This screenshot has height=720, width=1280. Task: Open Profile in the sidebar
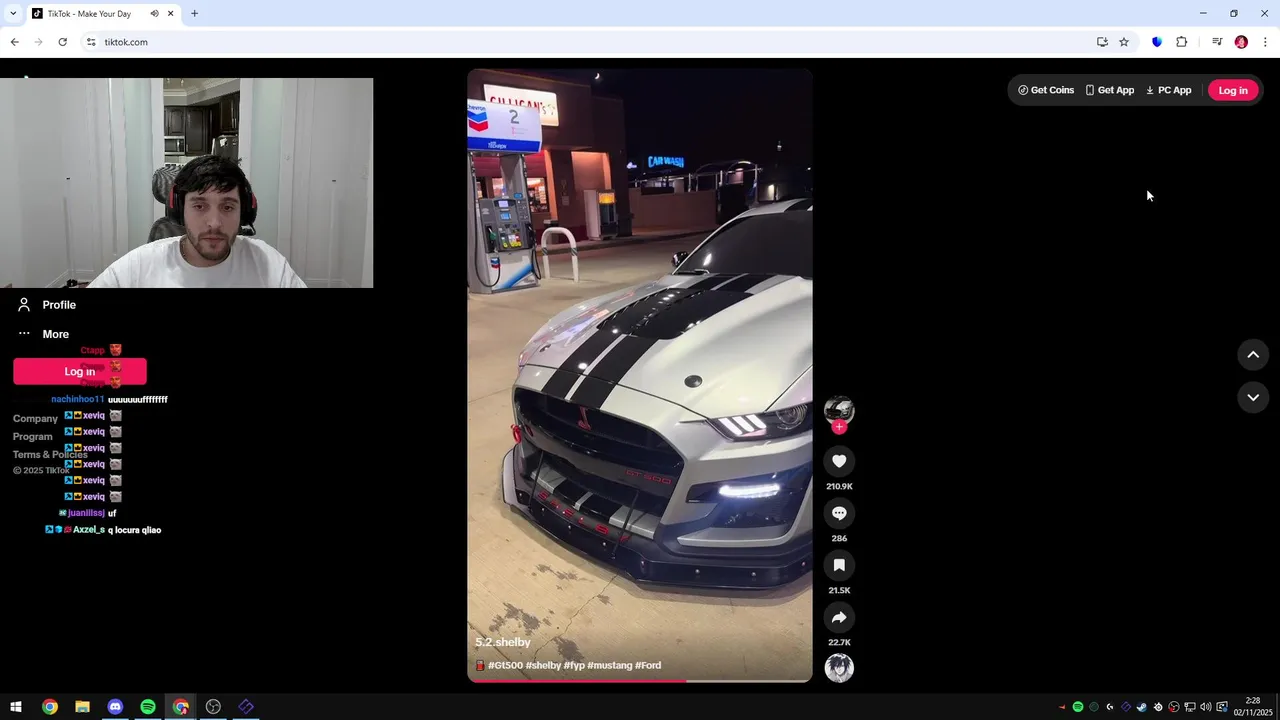click(47, 305)
